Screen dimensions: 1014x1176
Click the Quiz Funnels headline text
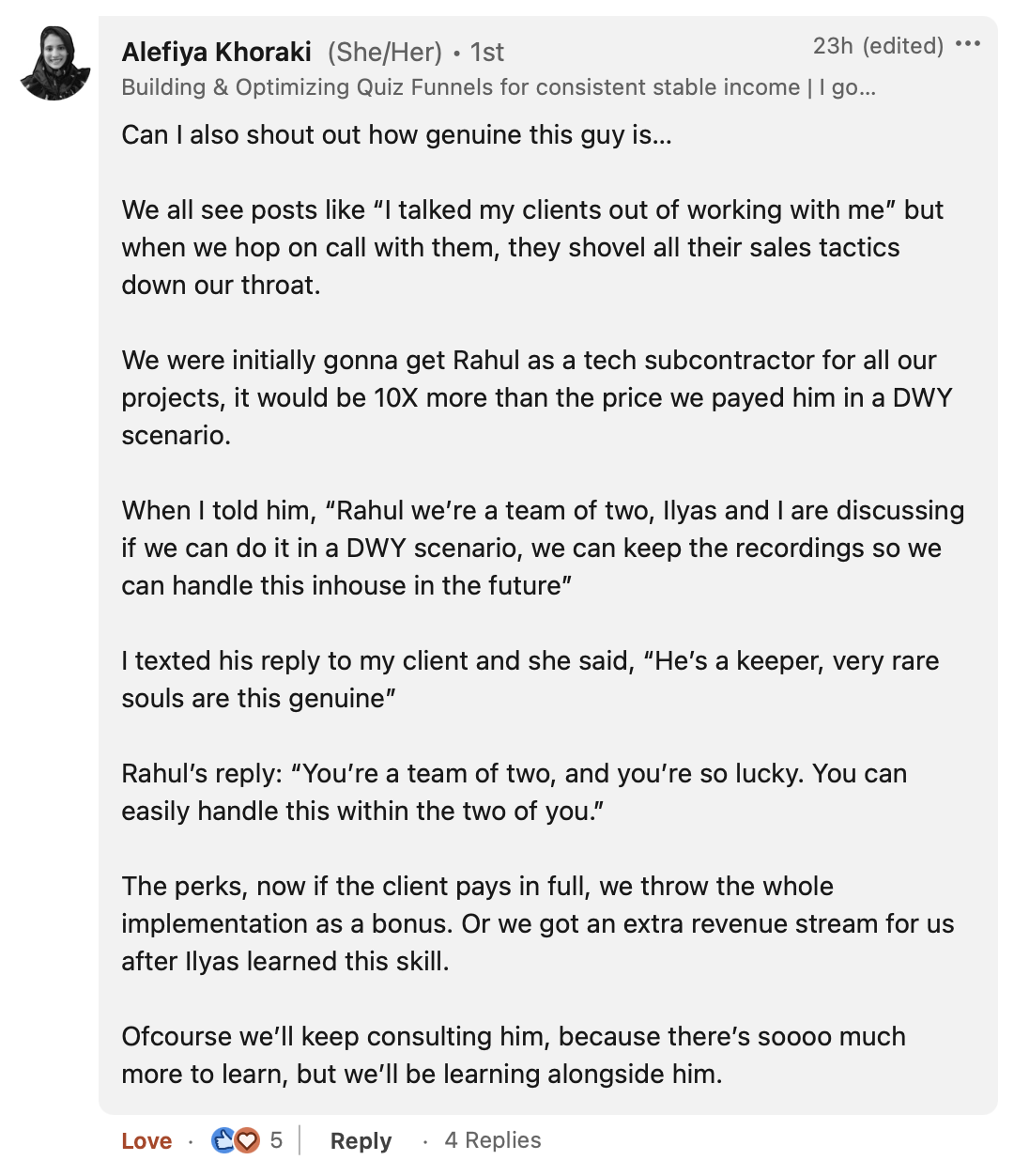(499, 87)
